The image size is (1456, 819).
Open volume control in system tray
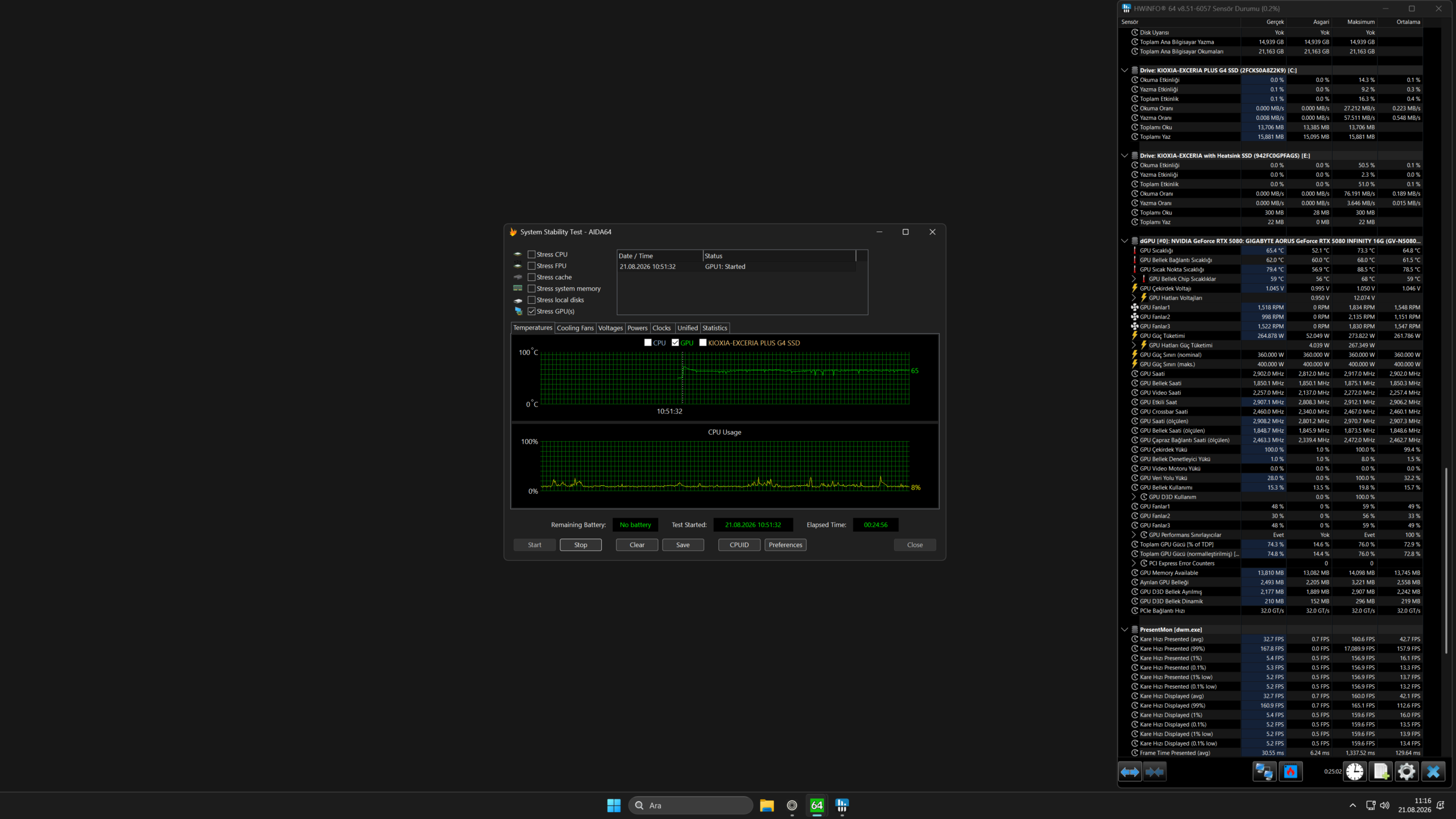point(1384,805)
